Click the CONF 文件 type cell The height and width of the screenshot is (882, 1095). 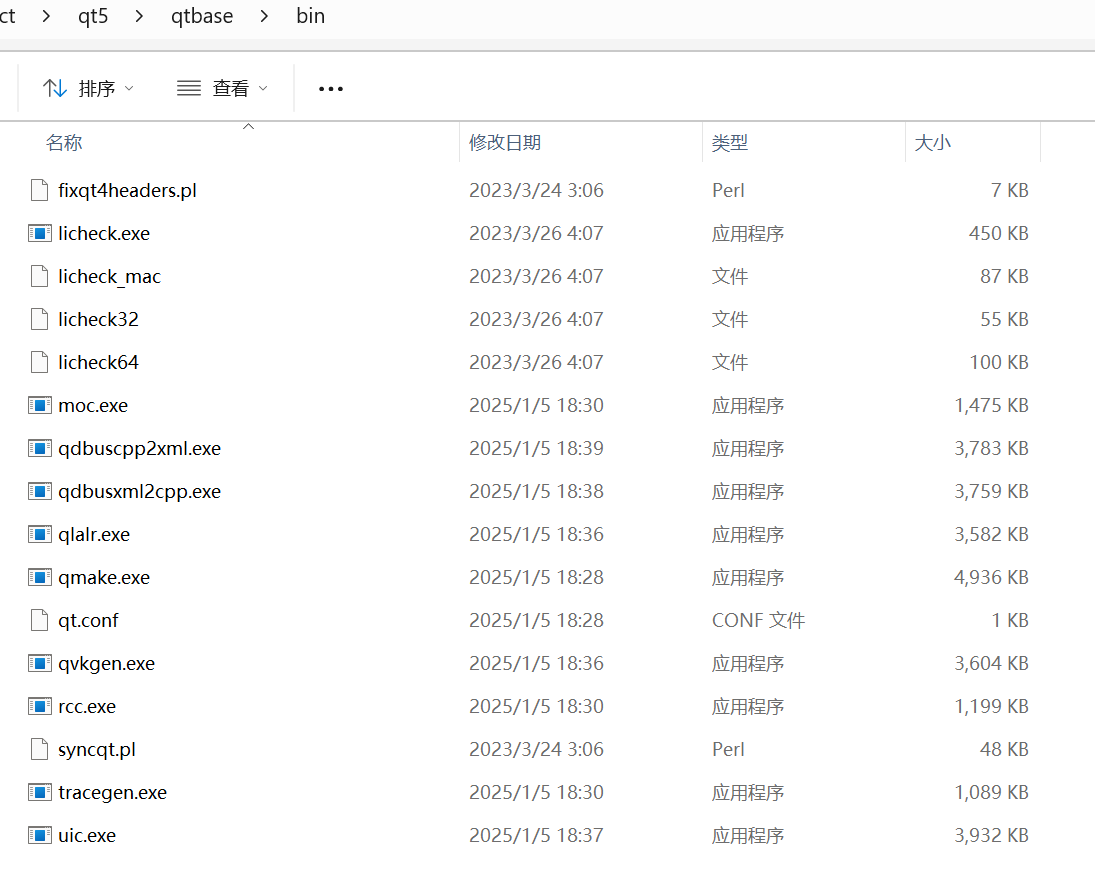point(758,620)
